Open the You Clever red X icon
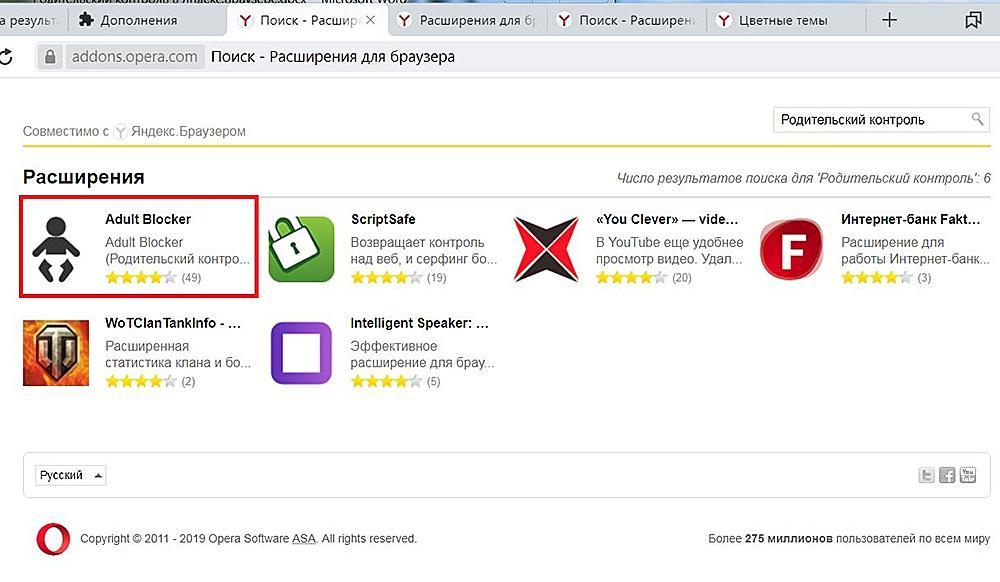 click(x=547, y=249)
